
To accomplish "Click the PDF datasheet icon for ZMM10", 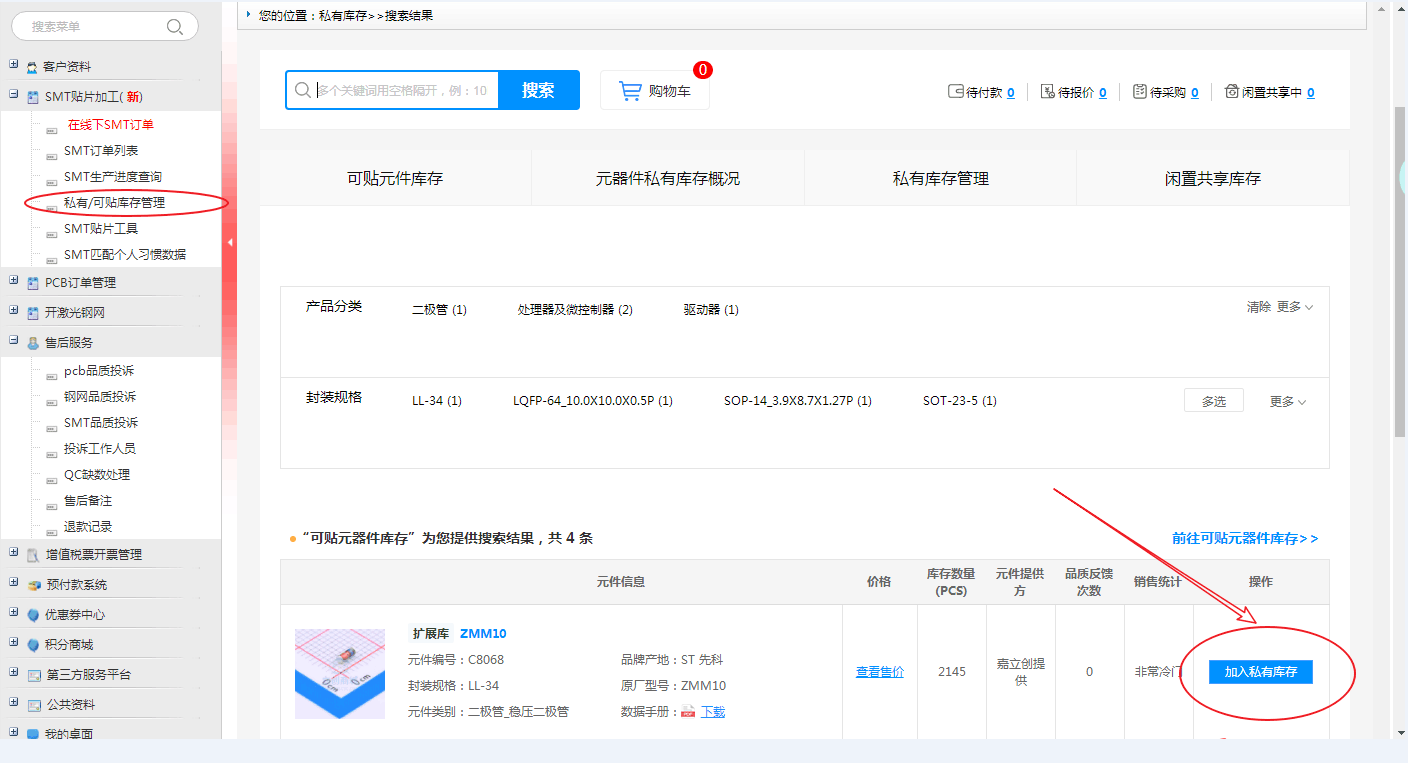I will click(x=688, y=712).
